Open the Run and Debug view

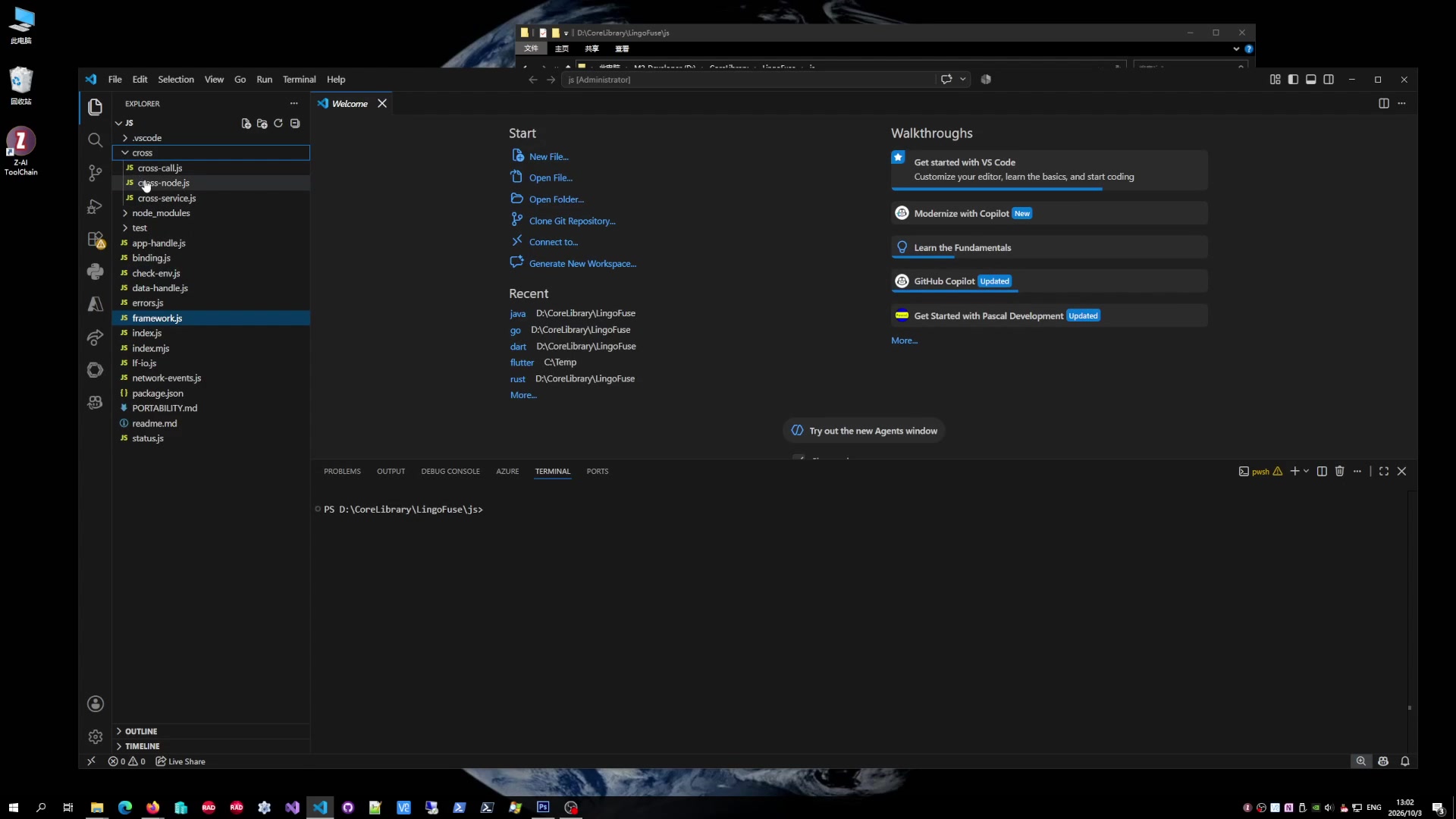[95, 206]
